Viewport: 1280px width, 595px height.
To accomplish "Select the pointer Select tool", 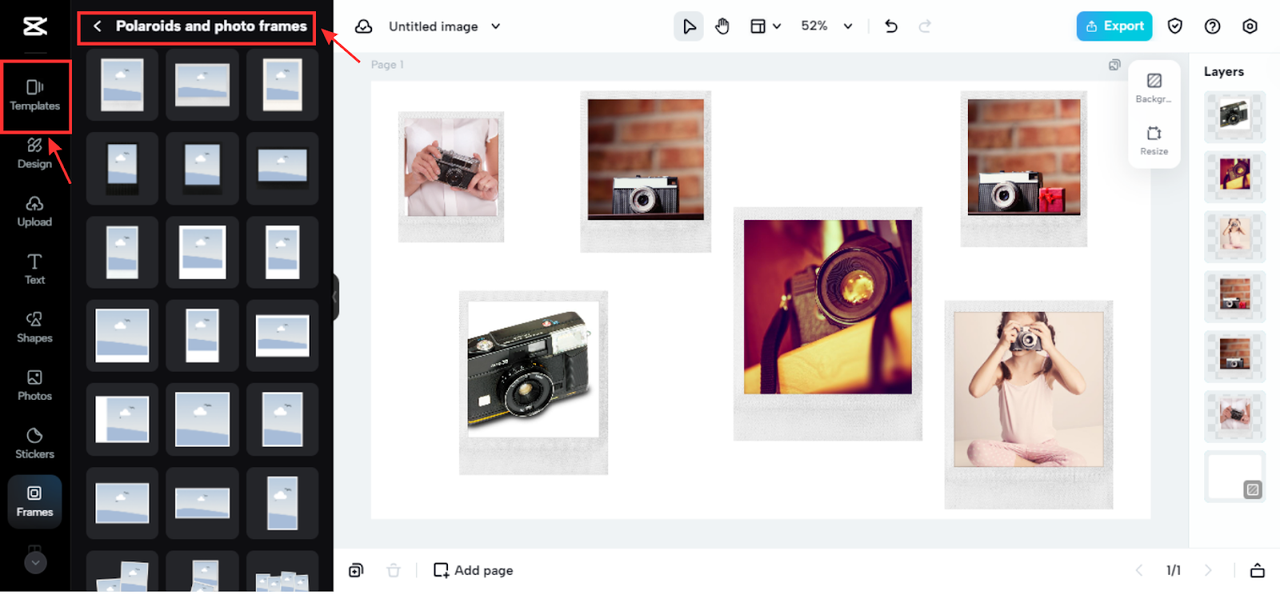I will 689,27.
